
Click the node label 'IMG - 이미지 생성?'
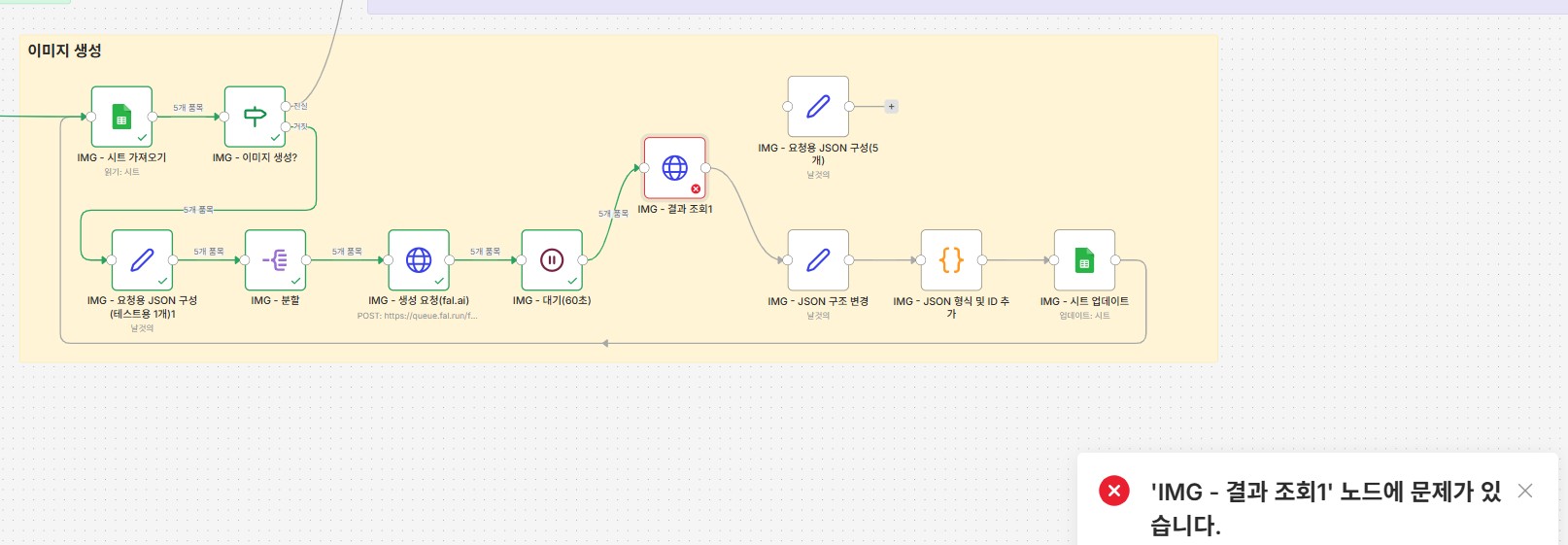[255, 157]
